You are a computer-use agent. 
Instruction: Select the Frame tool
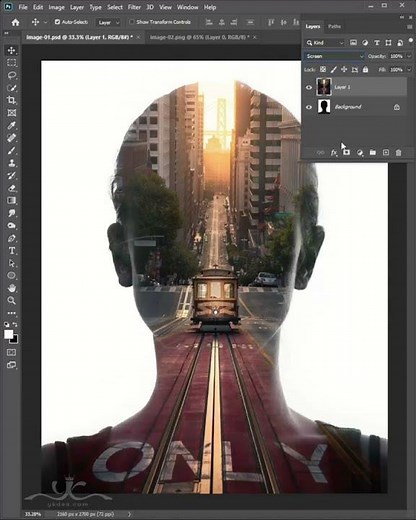pyautogui.click(x=12, y=113)
